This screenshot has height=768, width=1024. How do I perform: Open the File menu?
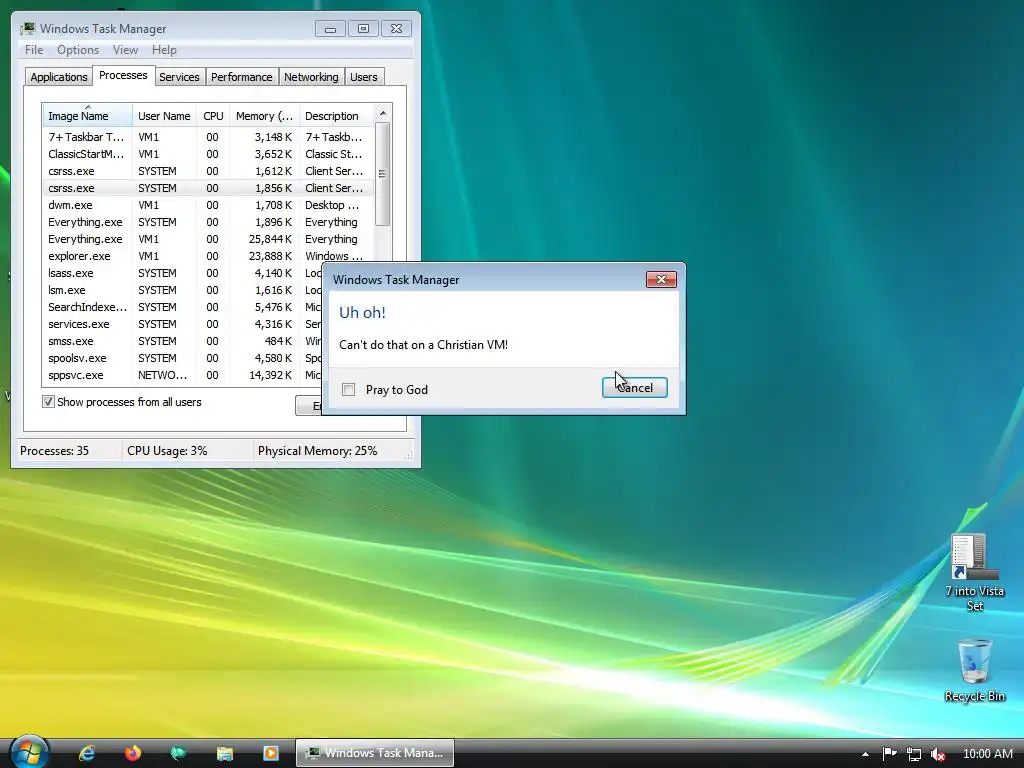[34, 50]
